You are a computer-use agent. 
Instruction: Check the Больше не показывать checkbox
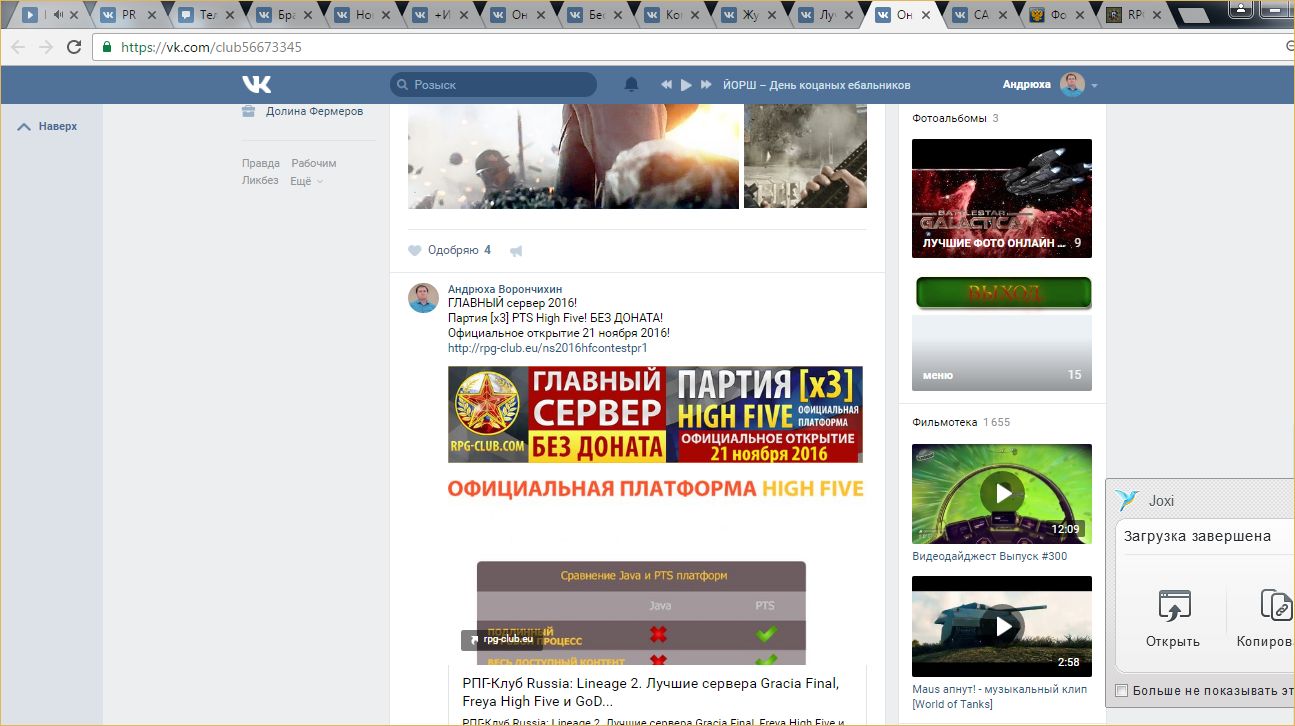point(1121,690)
